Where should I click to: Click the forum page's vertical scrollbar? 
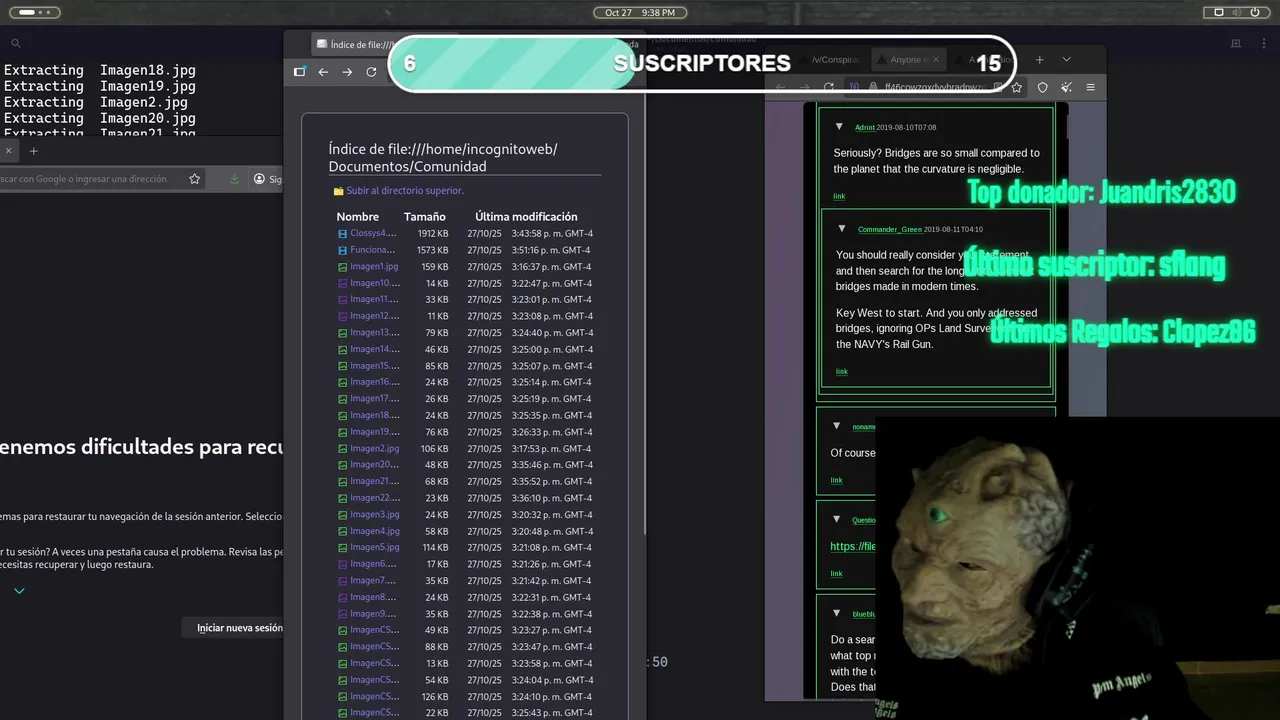(x=1067, y=125)
